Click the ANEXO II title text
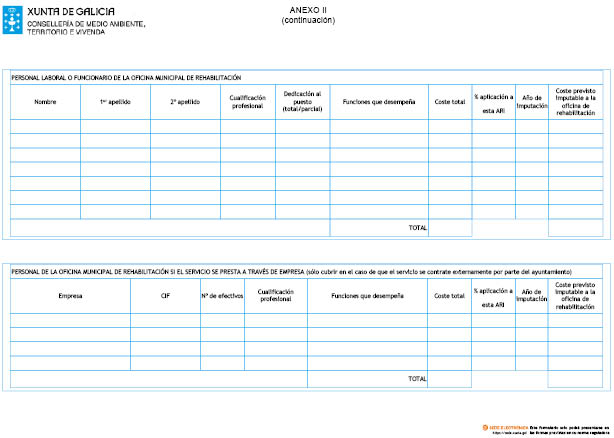This screenshot has width=614, height=438. pyautogui.click(x=309, y=9)
